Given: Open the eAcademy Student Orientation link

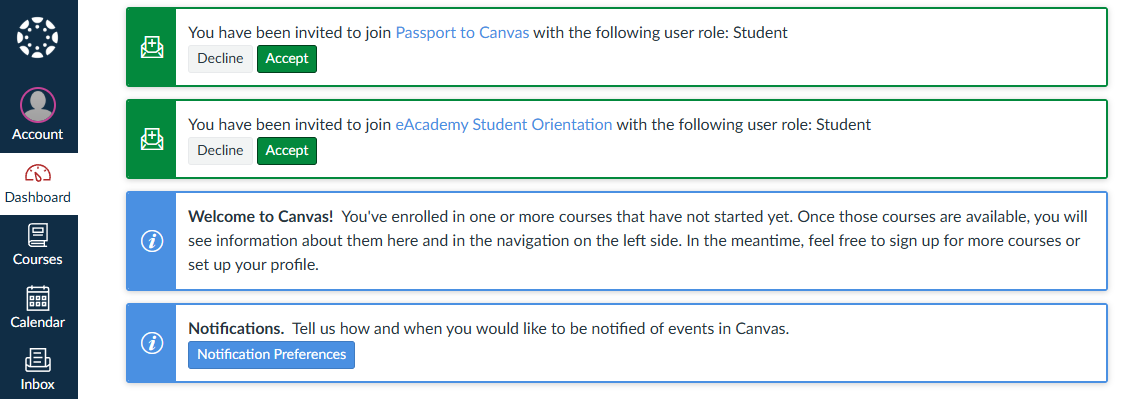Looking at the screenshot, I should [x=504, y=124].
